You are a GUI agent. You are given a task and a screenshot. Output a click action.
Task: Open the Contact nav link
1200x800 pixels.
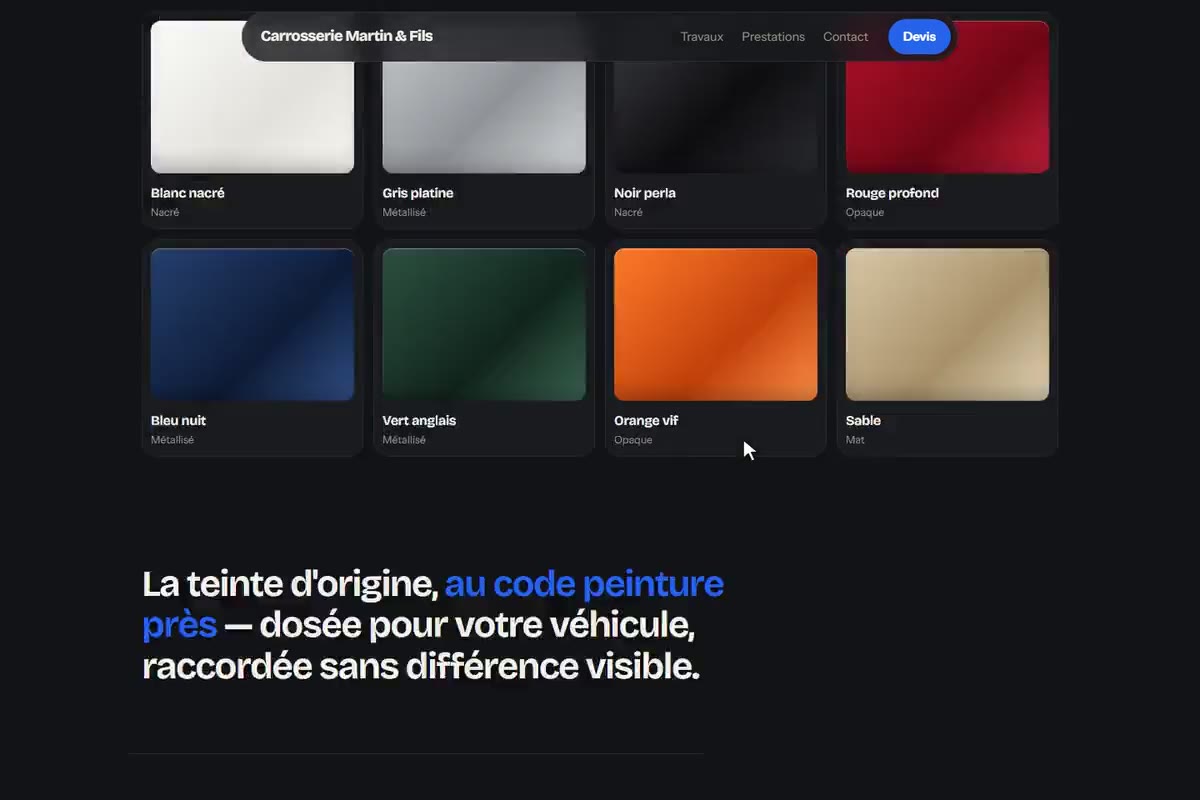pos(845,37)
